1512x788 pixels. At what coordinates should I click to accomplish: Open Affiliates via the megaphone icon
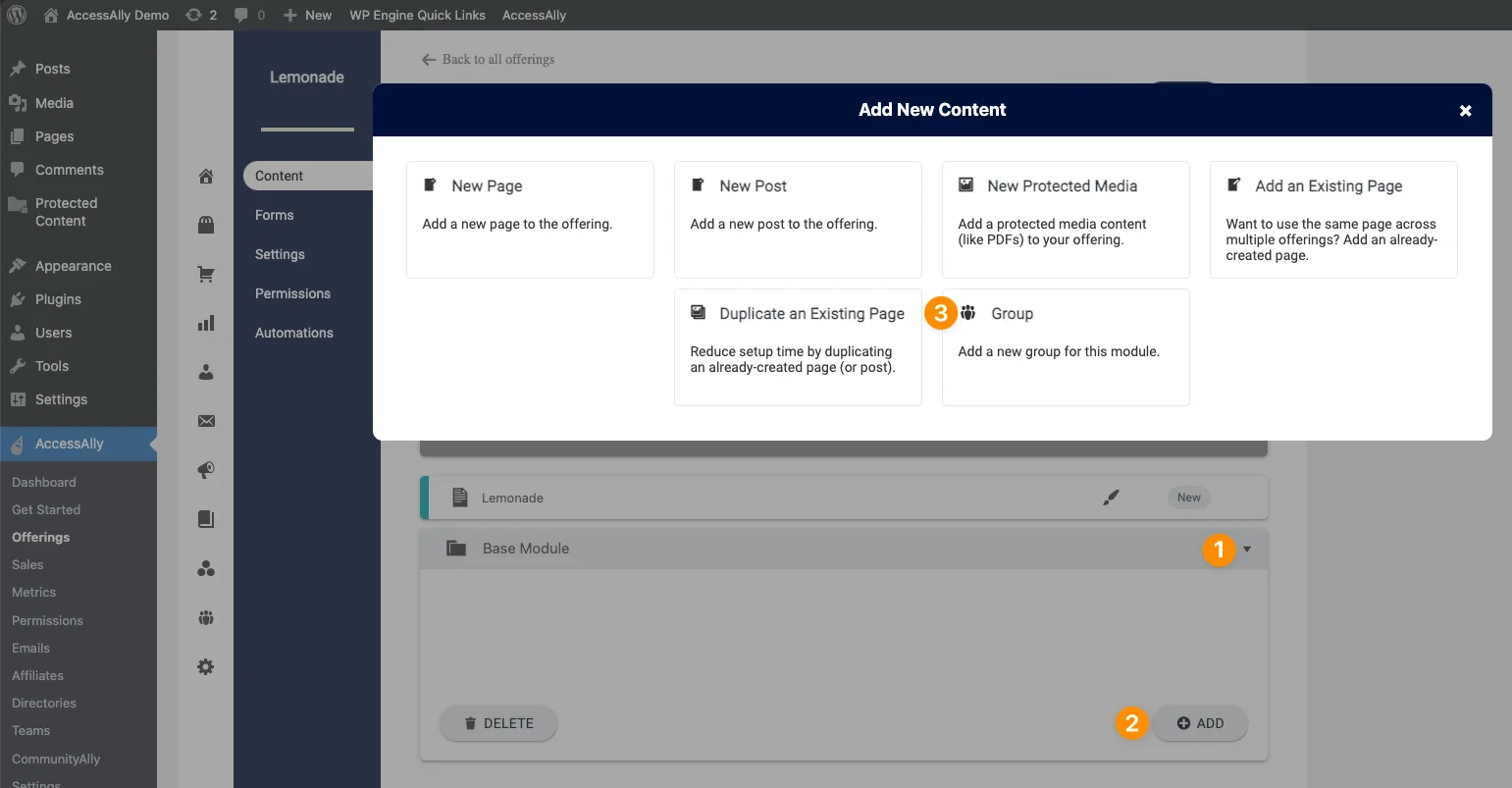(x=206, y=469)
